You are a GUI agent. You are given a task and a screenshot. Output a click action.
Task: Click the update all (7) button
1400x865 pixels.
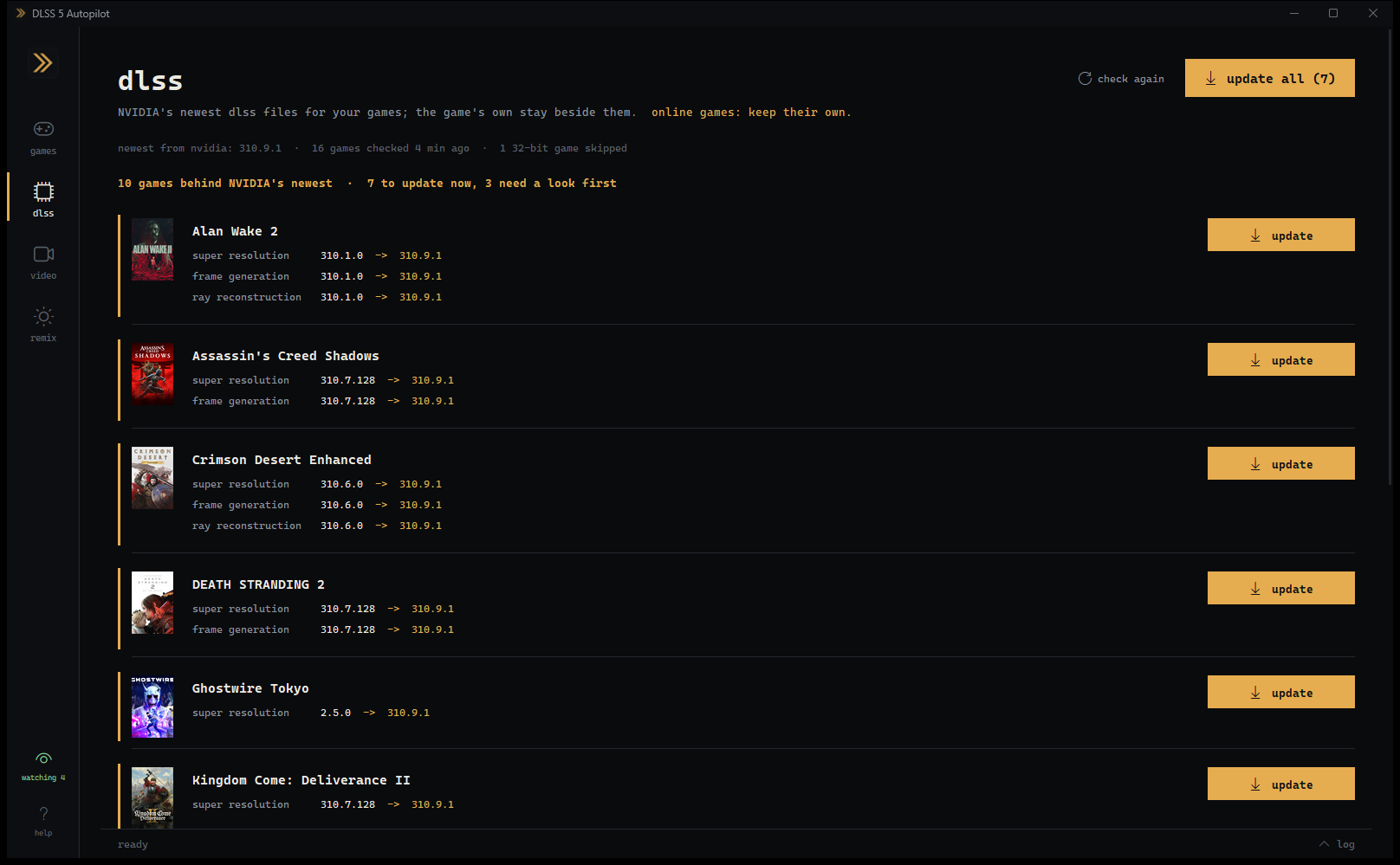click(1270, 78)
